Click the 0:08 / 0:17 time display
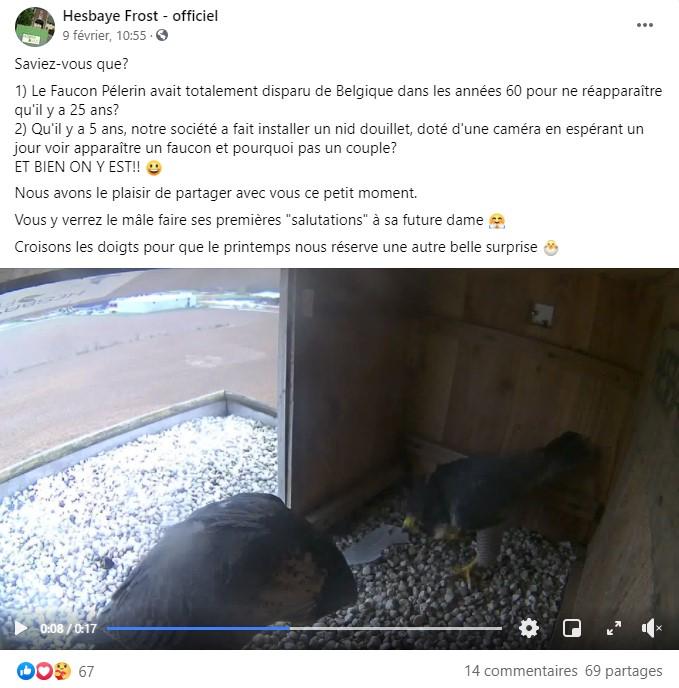This screenshot has width=679, height=688. tap(68, 628)
